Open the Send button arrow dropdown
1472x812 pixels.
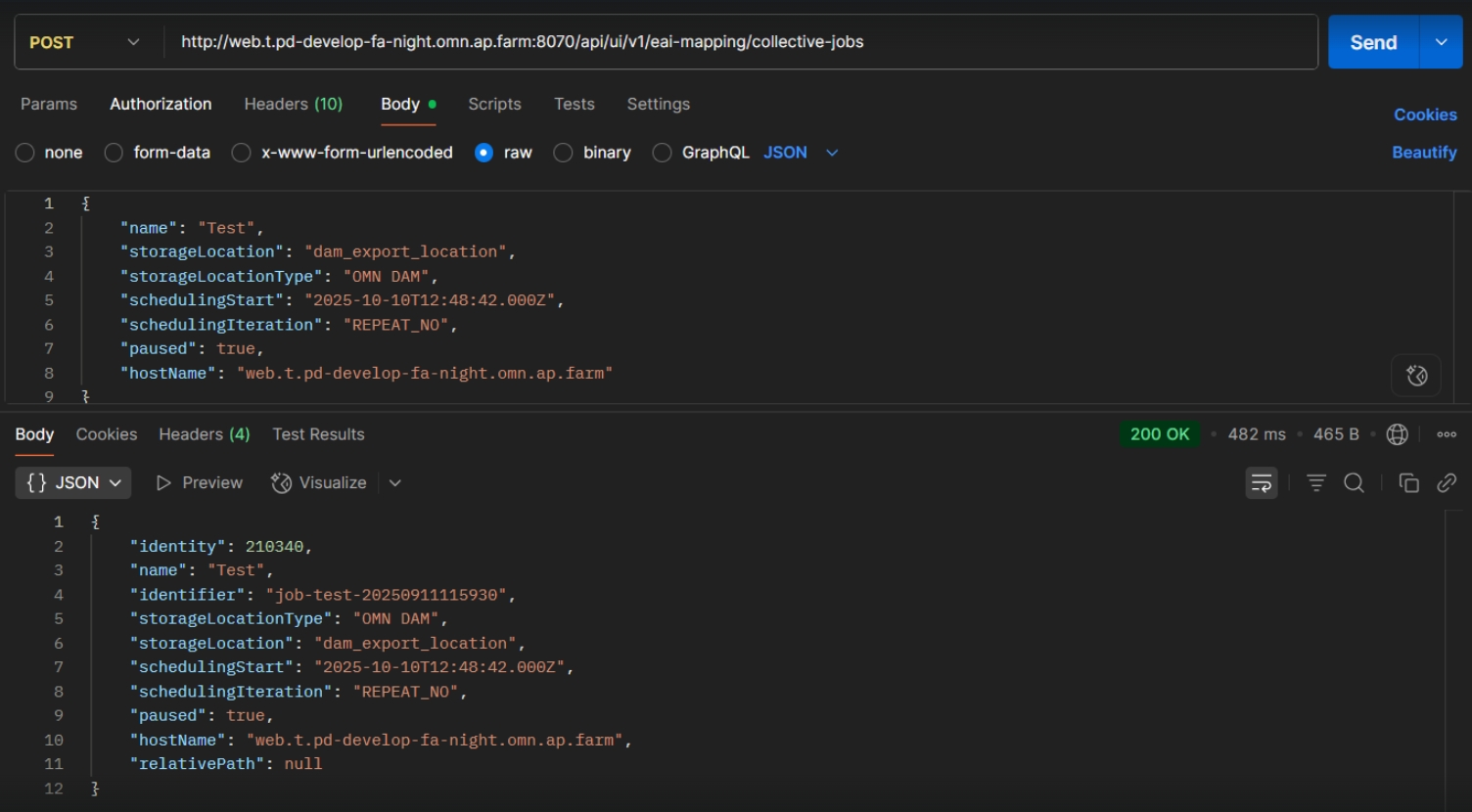point(1441,42)
